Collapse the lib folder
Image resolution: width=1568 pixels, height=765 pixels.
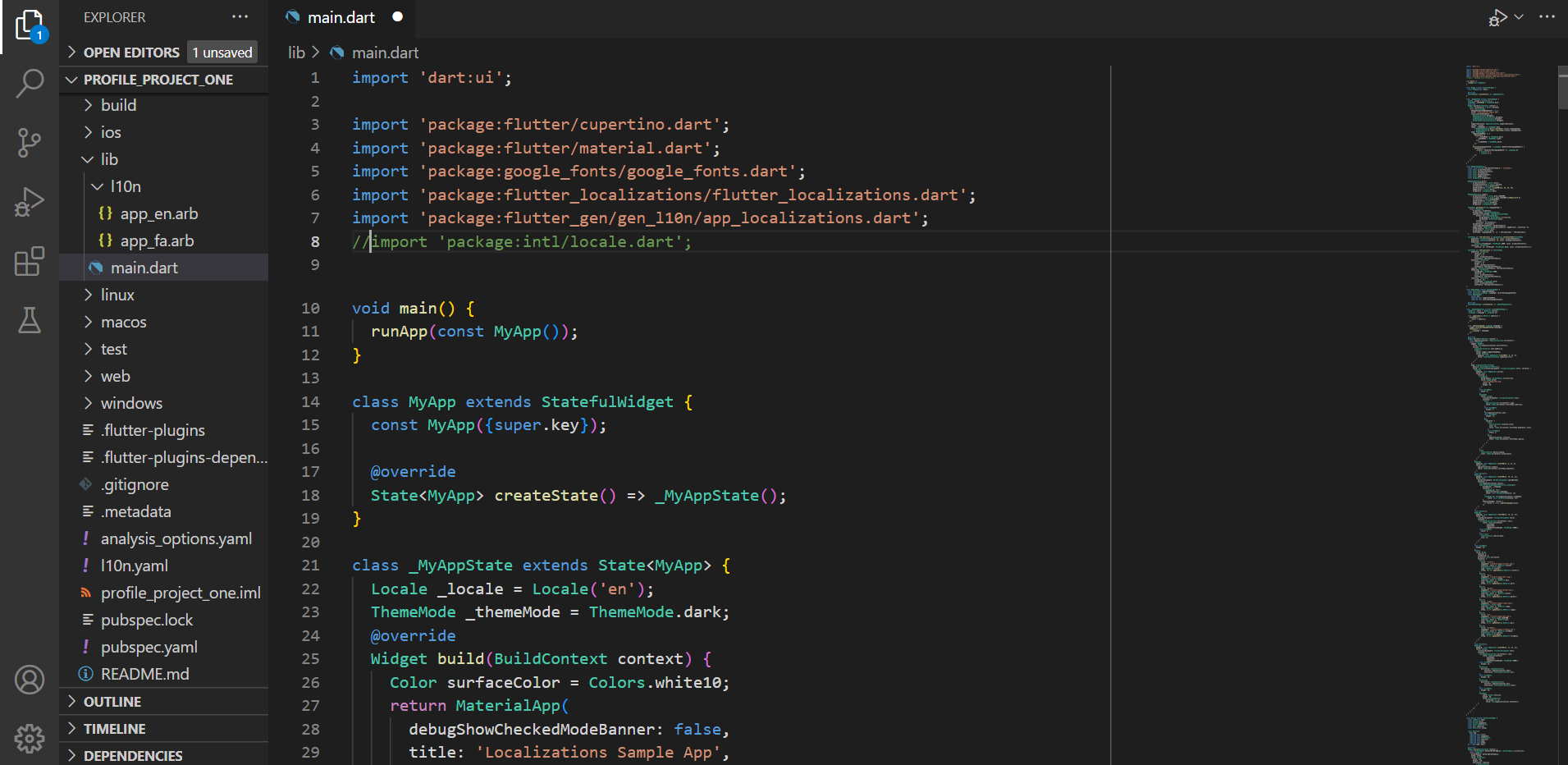click(x=163, y=159)
